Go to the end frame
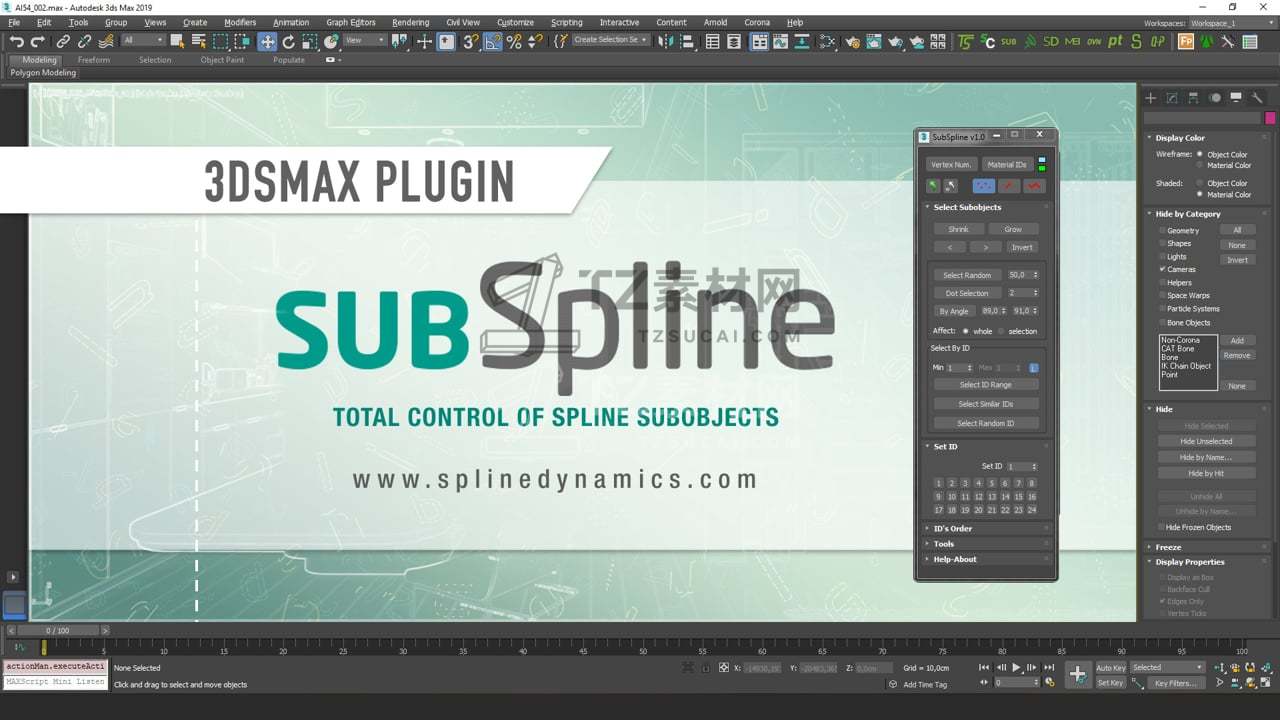The image size is (1280, 720). click(x=1049, y=667)
